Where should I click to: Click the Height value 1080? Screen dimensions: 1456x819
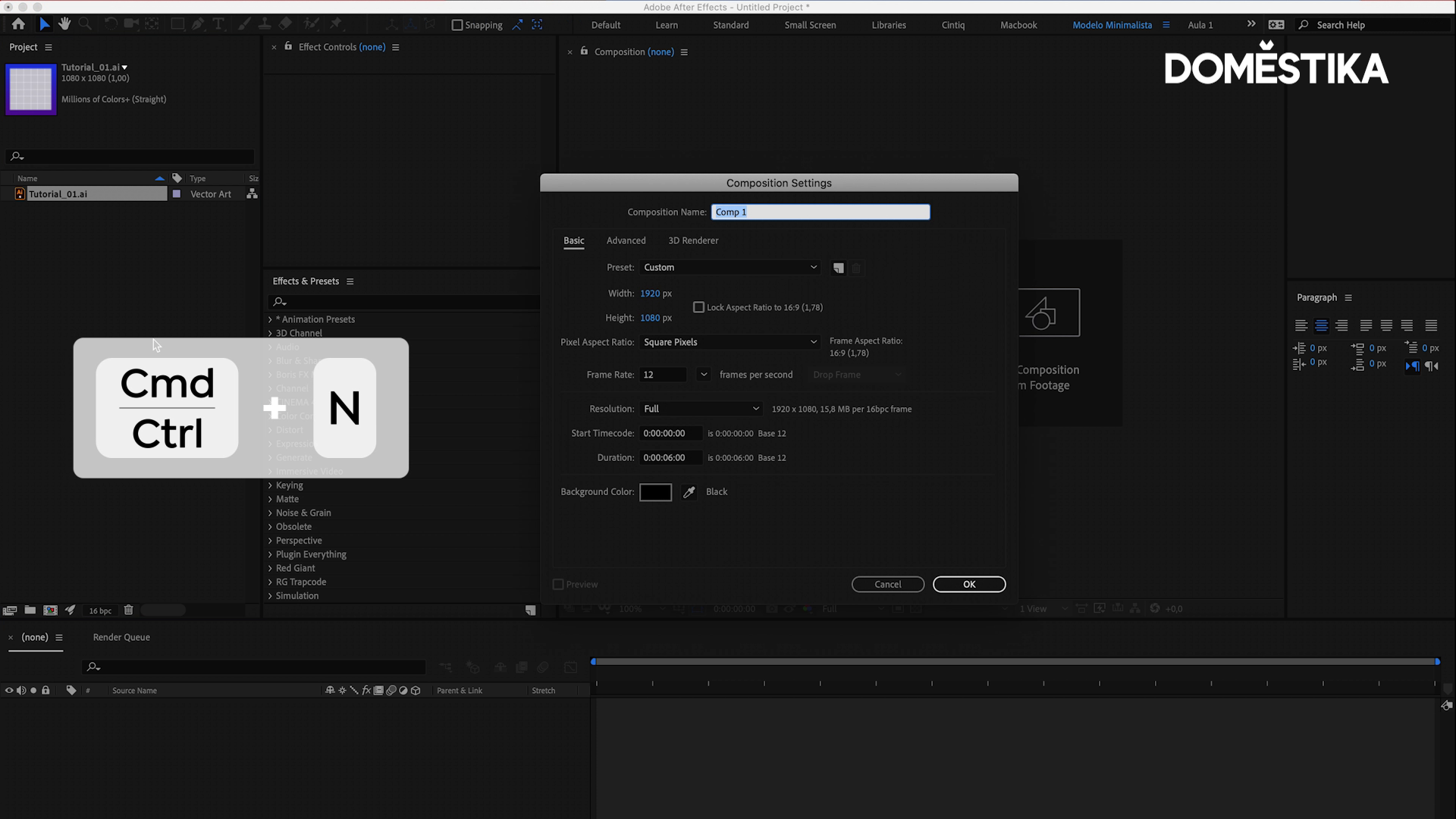[650, 318]
